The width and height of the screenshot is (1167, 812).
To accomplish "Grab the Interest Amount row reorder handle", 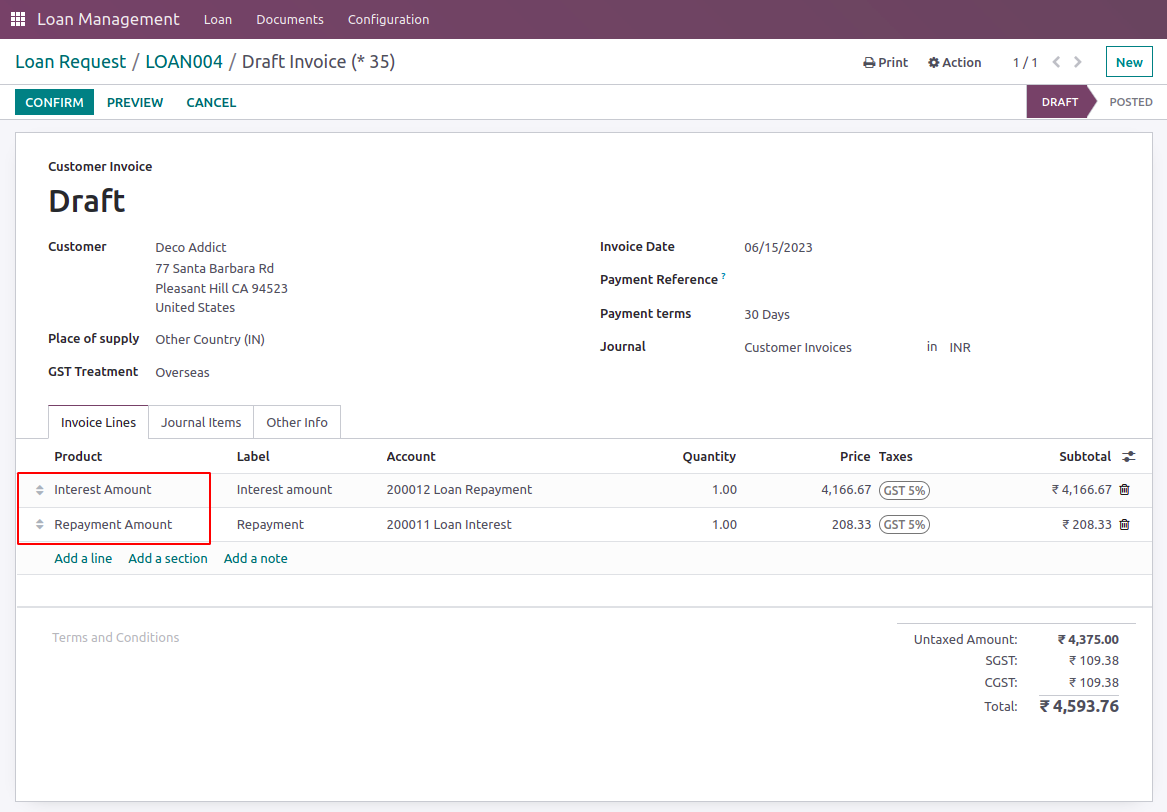I will tap(39, 490).
